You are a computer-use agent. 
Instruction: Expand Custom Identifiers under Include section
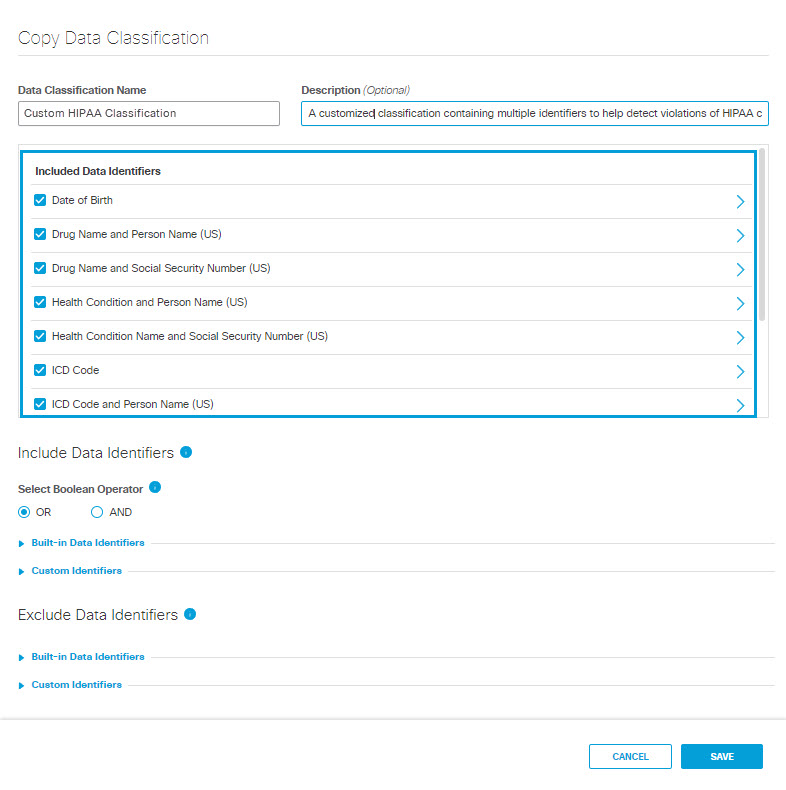77,571
